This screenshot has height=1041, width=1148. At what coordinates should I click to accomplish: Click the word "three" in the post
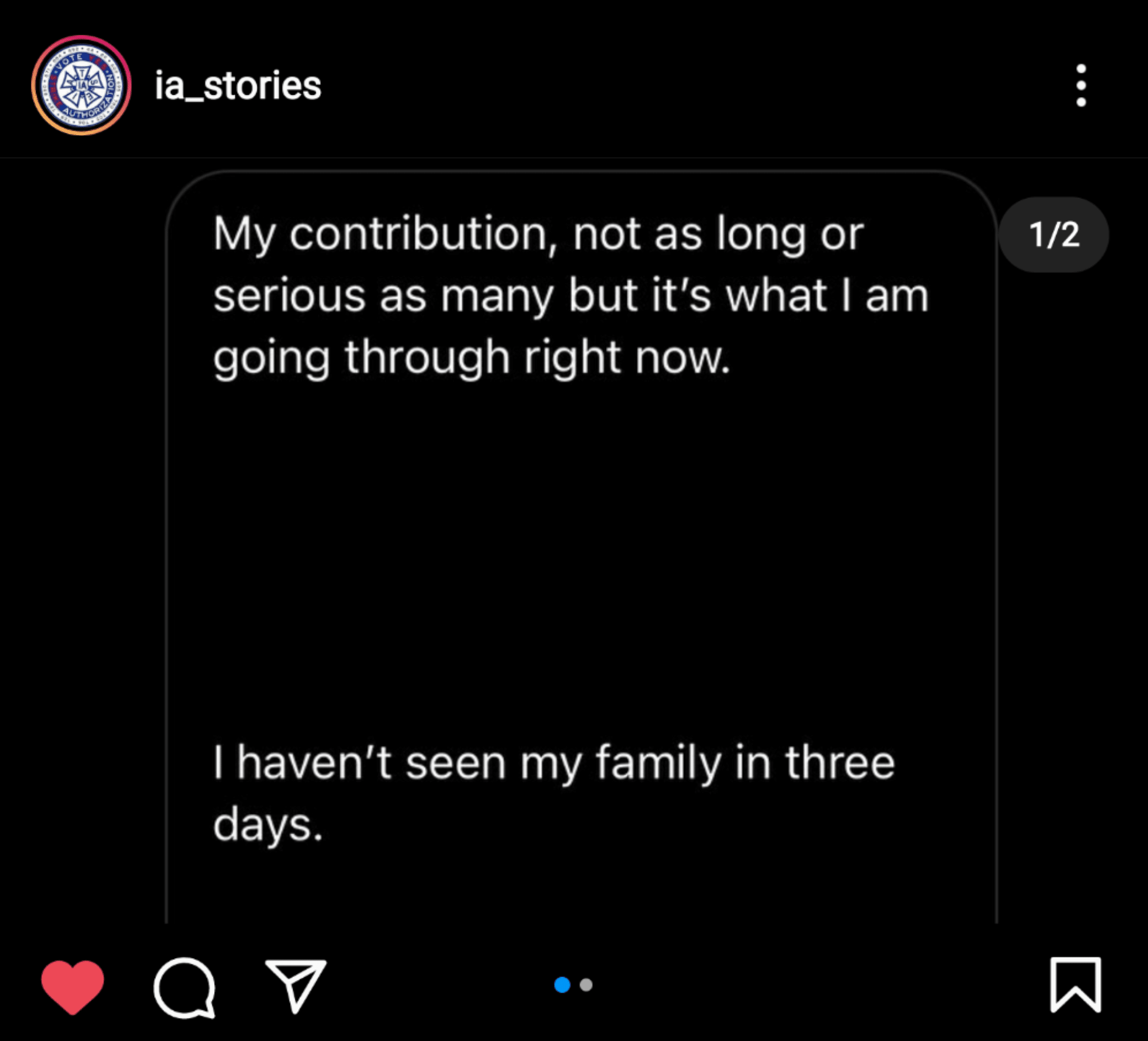point(840,763)
